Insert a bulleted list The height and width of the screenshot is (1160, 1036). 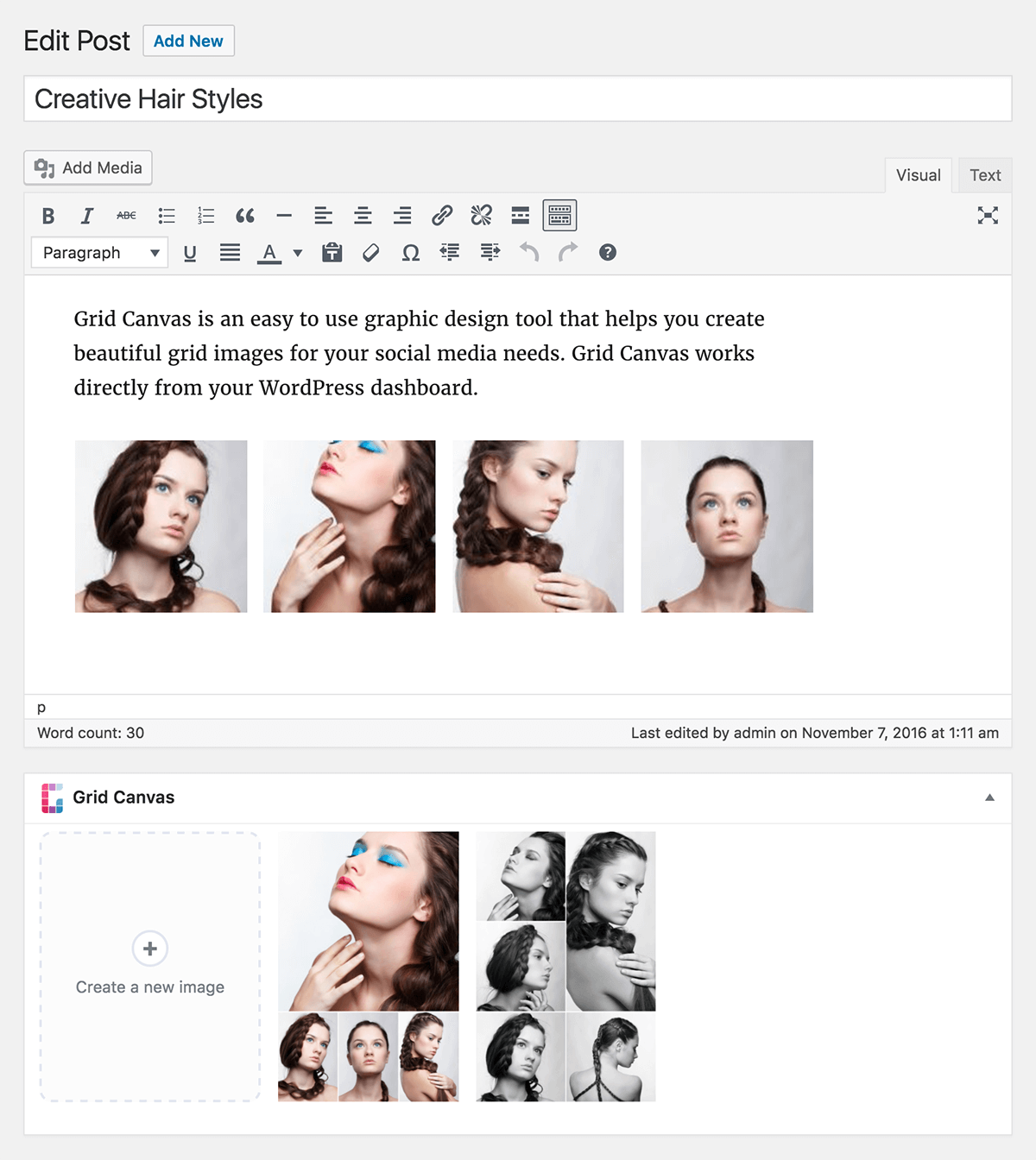coord(167,216)
